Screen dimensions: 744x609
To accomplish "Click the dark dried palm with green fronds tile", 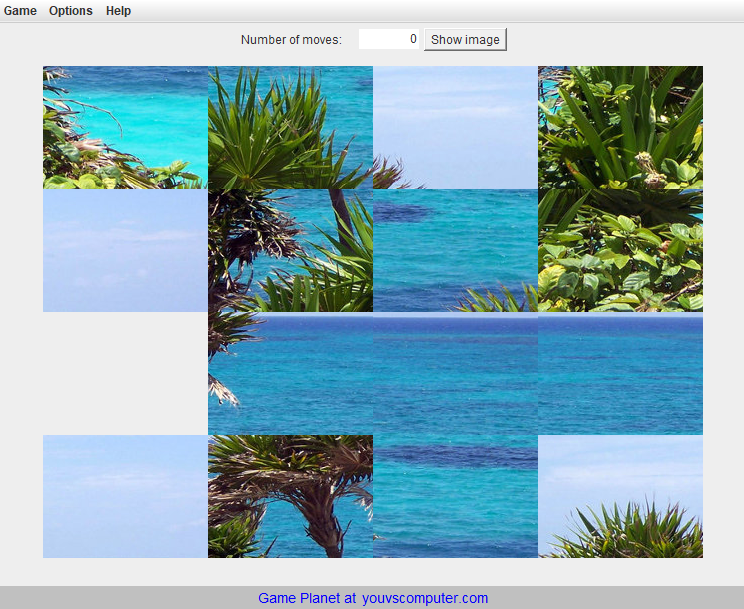I will [x=290, y=250].
